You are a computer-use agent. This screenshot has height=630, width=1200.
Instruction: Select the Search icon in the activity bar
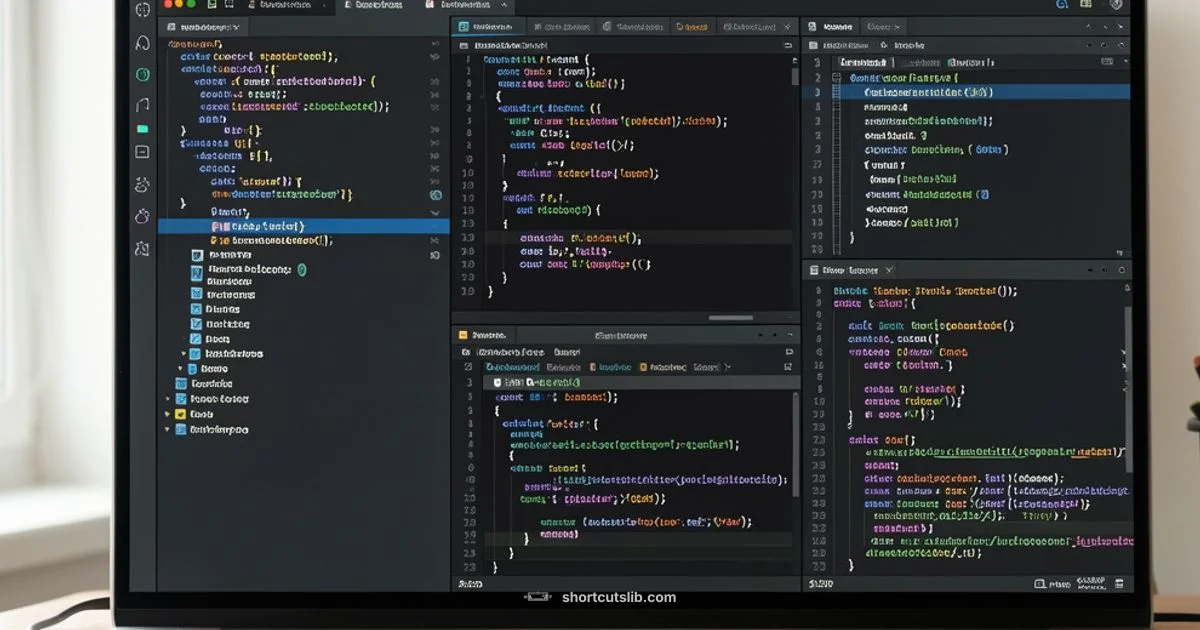[x=142, y=42]
